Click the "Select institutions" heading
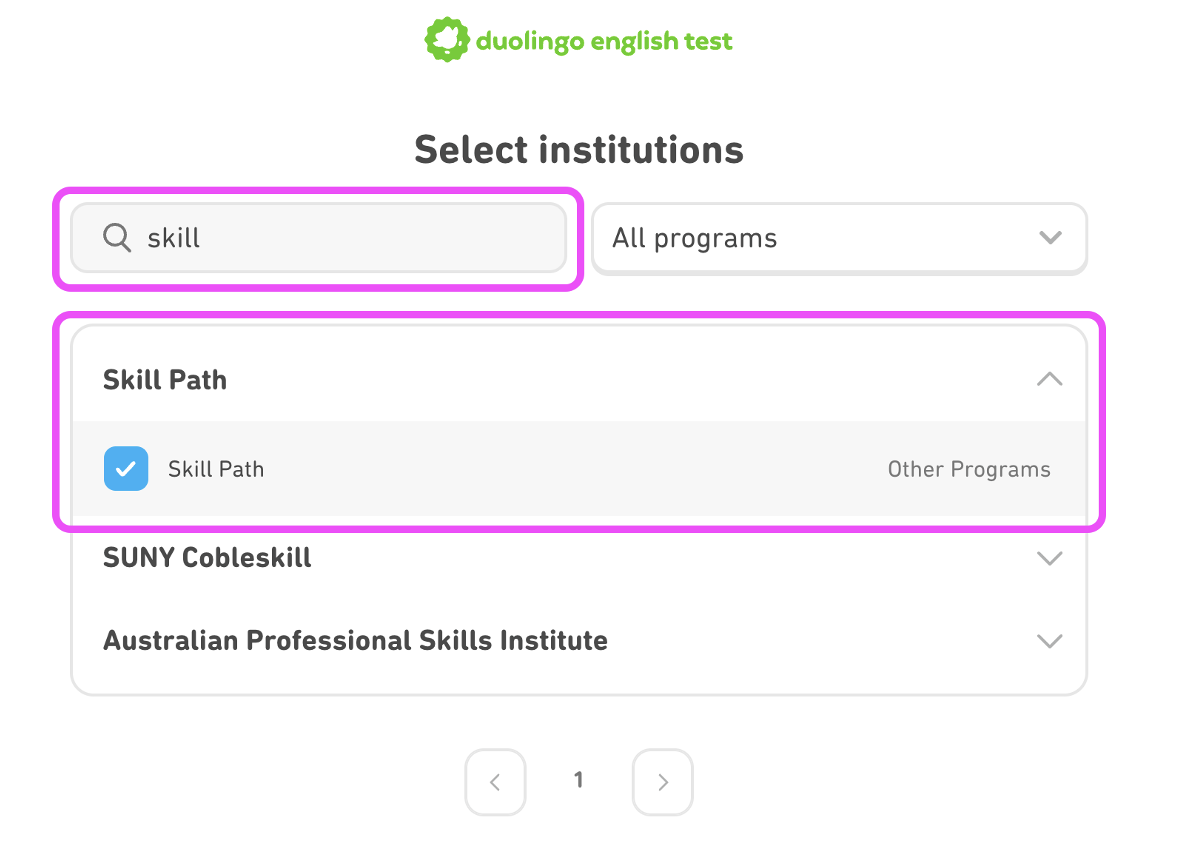Image resolution: width=1204 pixels, height=860 pixels. coord(578,150)
